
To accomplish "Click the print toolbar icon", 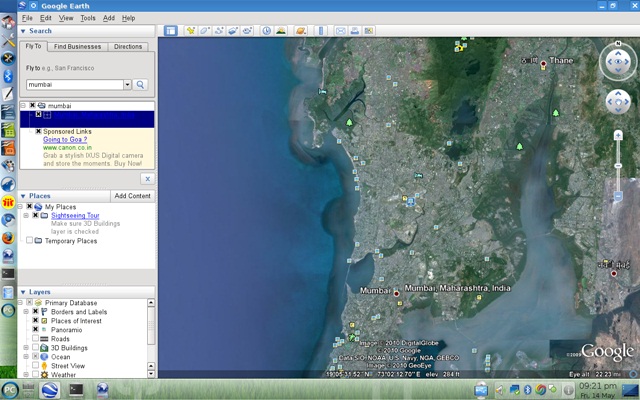I will point(354,31).
